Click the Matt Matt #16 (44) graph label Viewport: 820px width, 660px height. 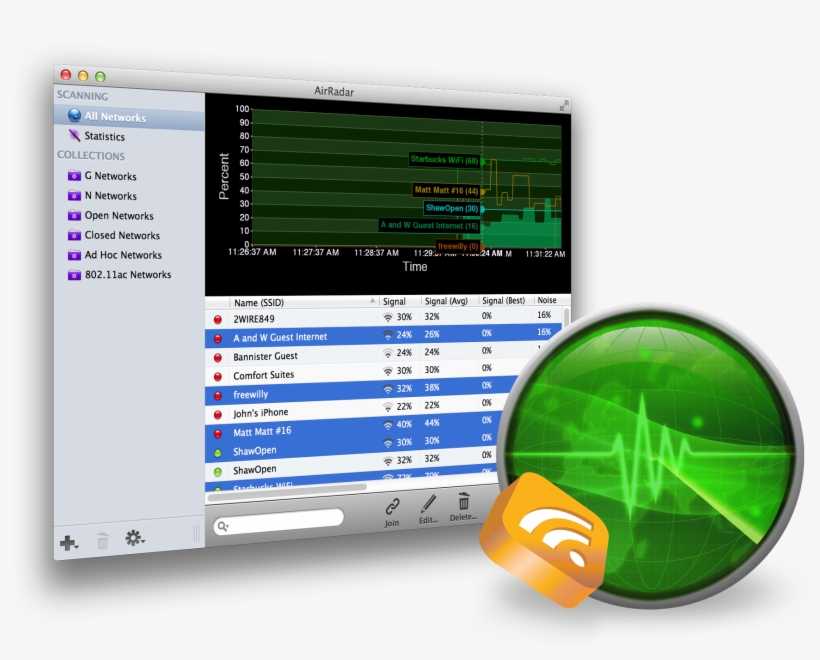point(447,190)
